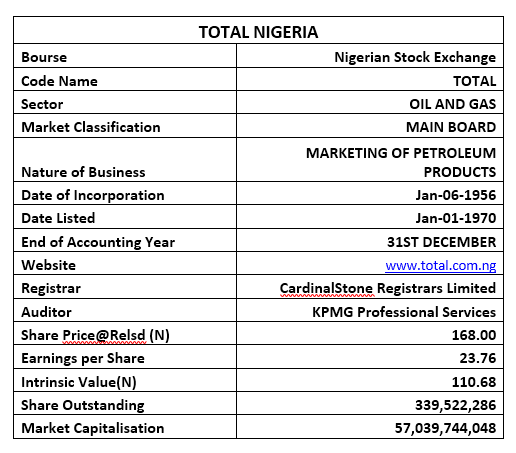Click the Bourse row label
This screenshot has width=516, height=453.
coord(44,57)
